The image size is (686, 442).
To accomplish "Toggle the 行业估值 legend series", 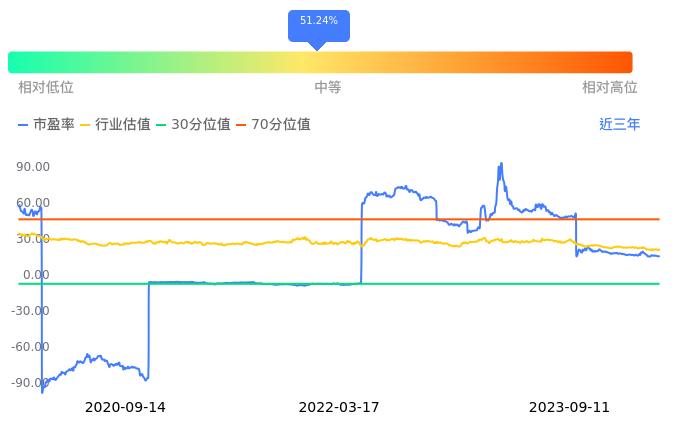I will (x=115, y=125).
